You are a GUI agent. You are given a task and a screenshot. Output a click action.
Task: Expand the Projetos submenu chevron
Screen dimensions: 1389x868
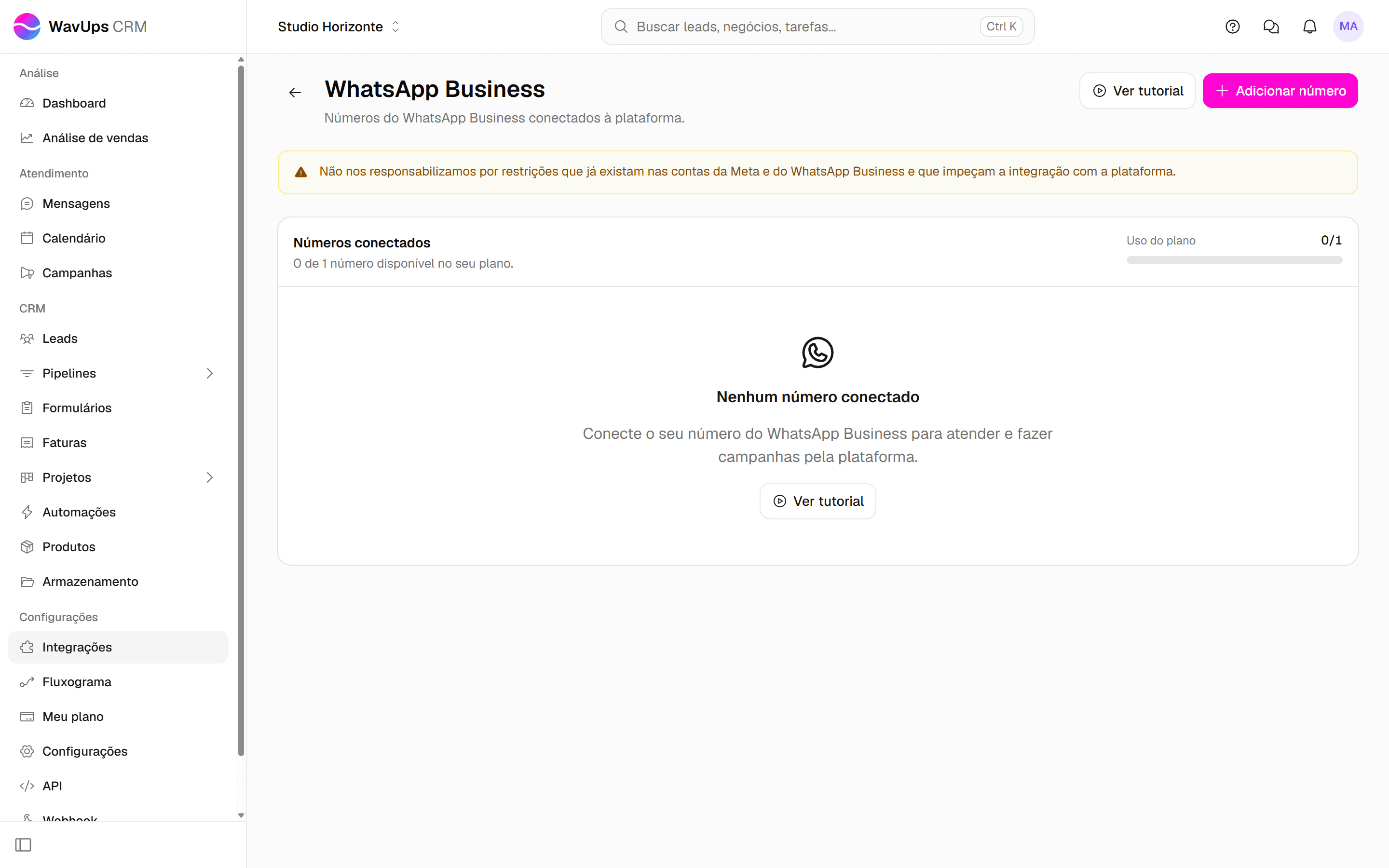coord(209,477)
